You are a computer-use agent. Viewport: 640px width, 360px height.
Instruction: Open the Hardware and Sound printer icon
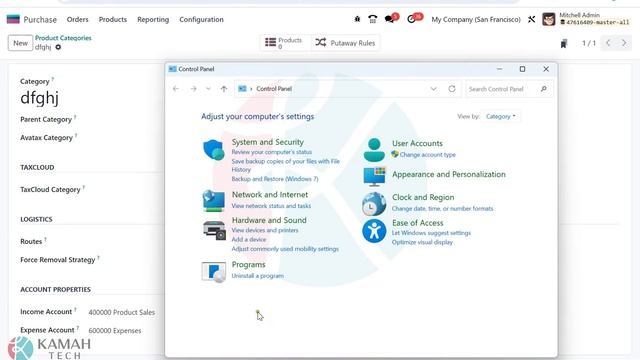pyautogui.click(x=214, y=230)
